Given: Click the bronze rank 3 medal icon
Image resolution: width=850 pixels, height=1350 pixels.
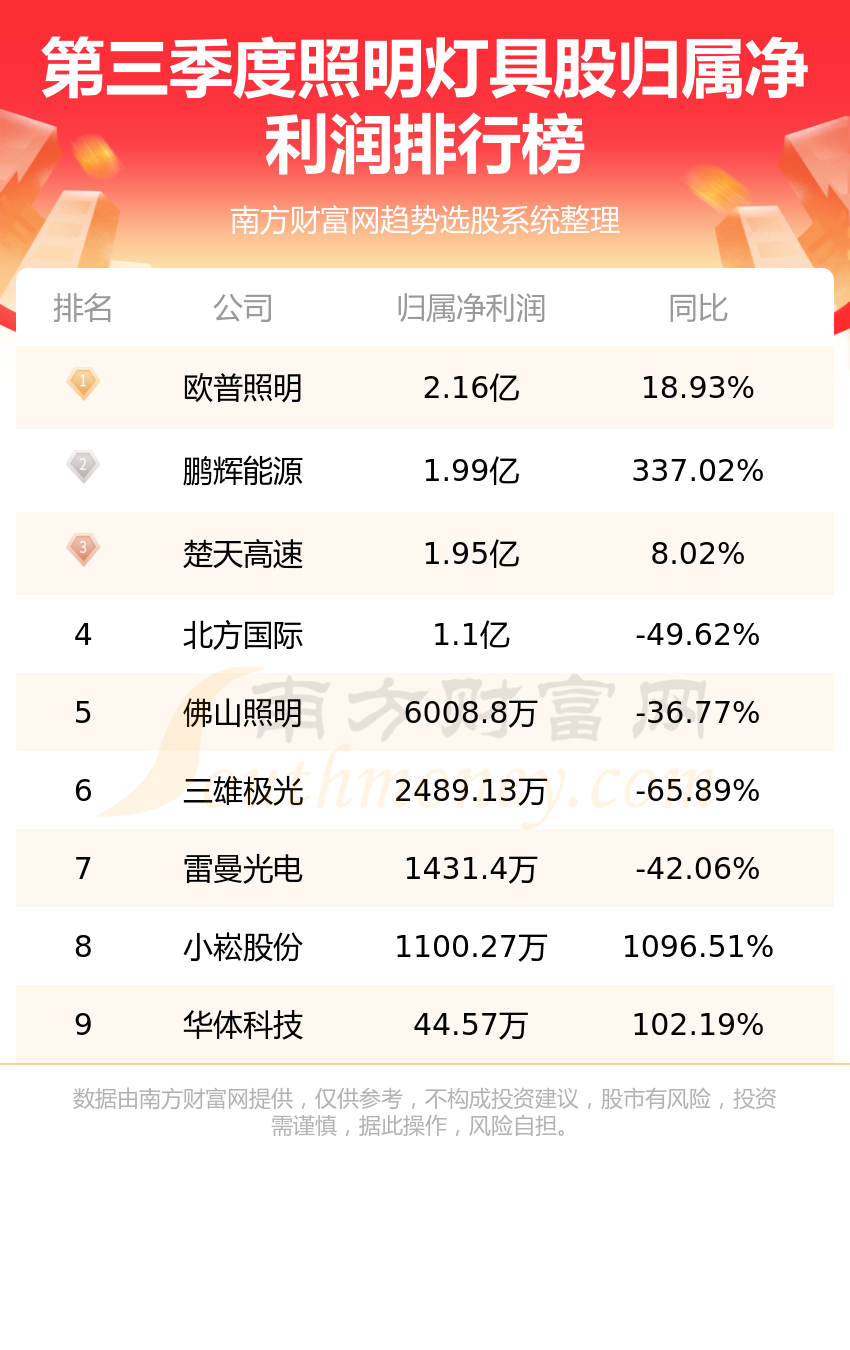Looking at the screenshot, I should click(x=83, y=550).
